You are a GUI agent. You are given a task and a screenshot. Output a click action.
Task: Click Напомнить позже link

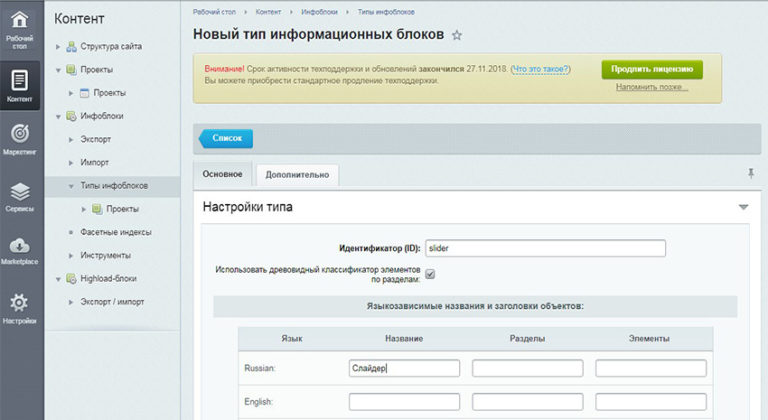point(652,87)
